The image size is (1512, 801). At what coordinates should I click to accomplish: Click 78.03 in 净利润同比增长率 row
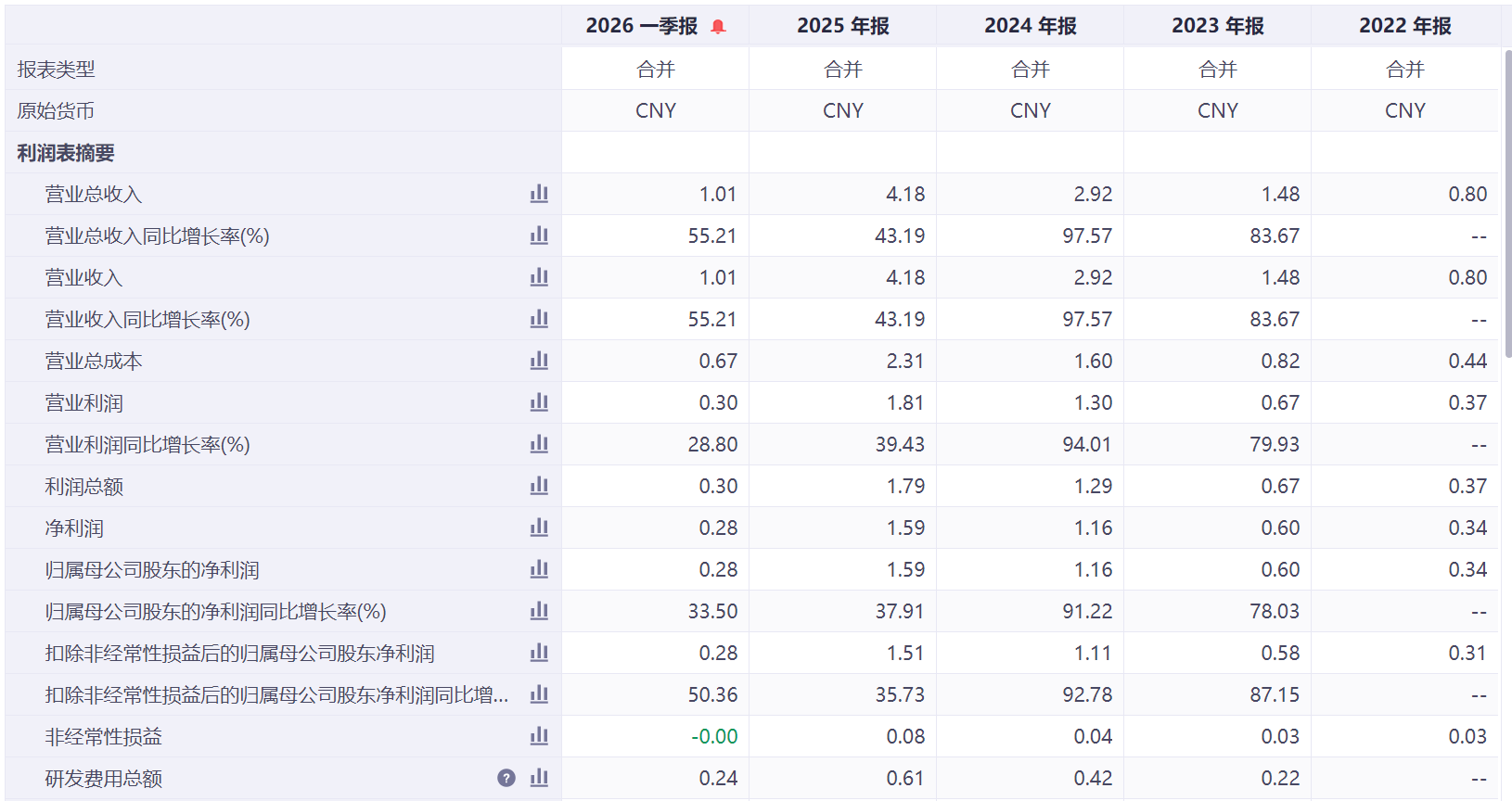point(1275,612)
